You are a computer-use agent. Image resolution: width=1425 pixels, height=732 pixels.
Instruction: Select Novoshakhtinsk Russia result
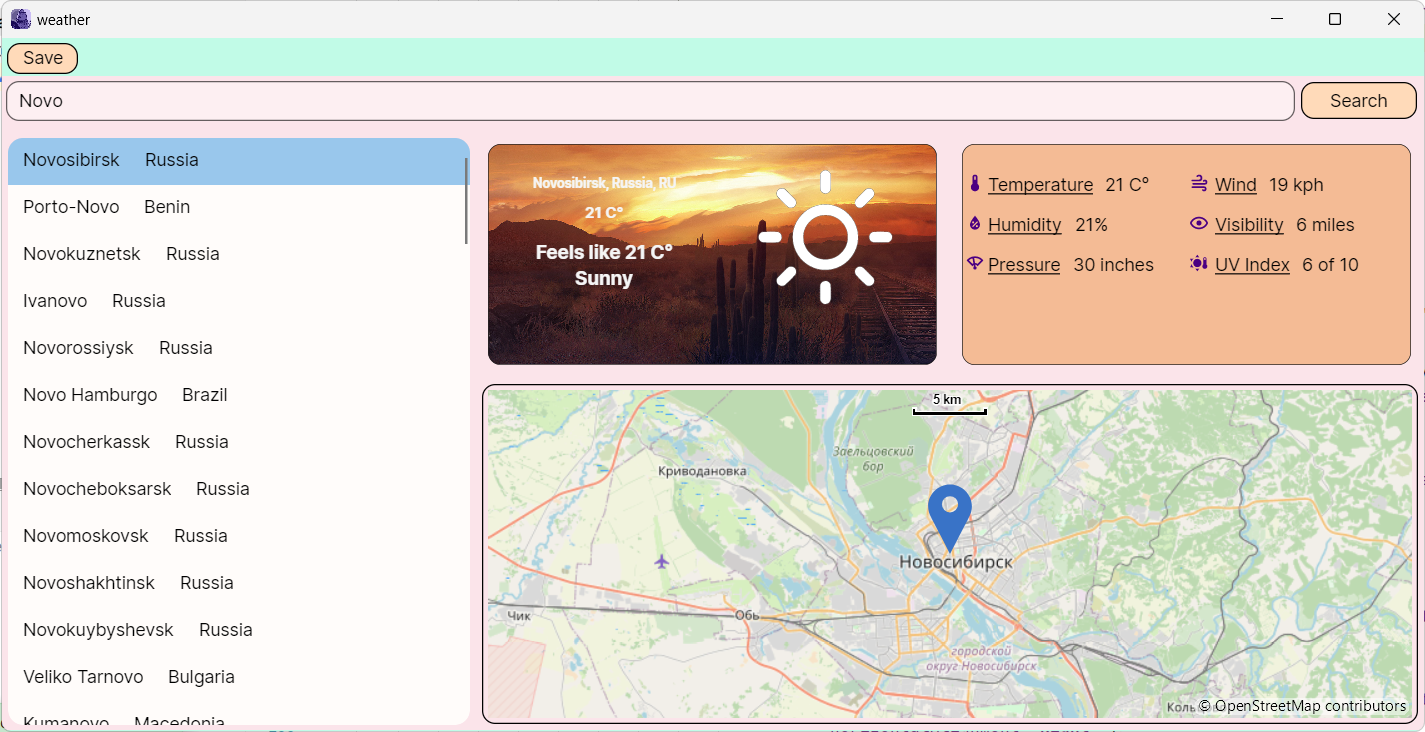click(x=238, y=583)
